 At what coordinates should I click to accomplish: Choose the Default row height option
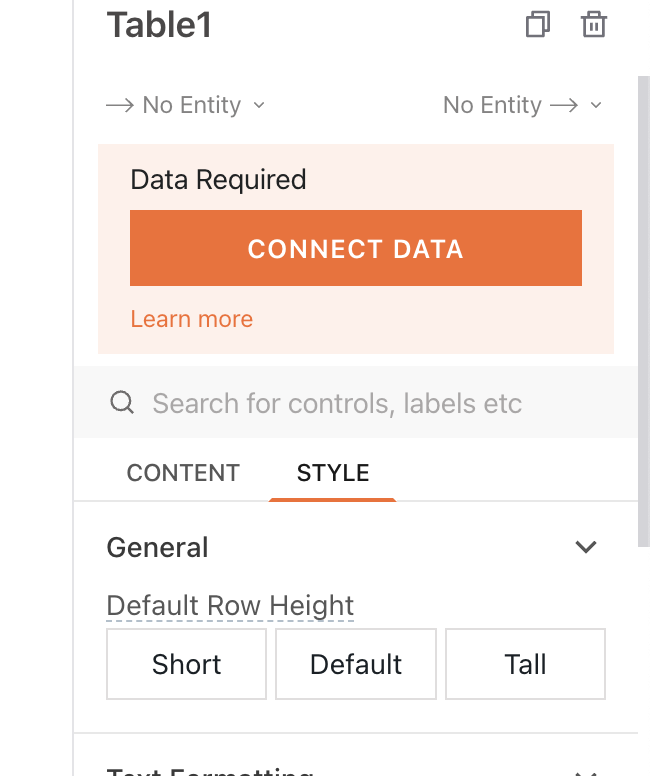(x=356, y=664)
